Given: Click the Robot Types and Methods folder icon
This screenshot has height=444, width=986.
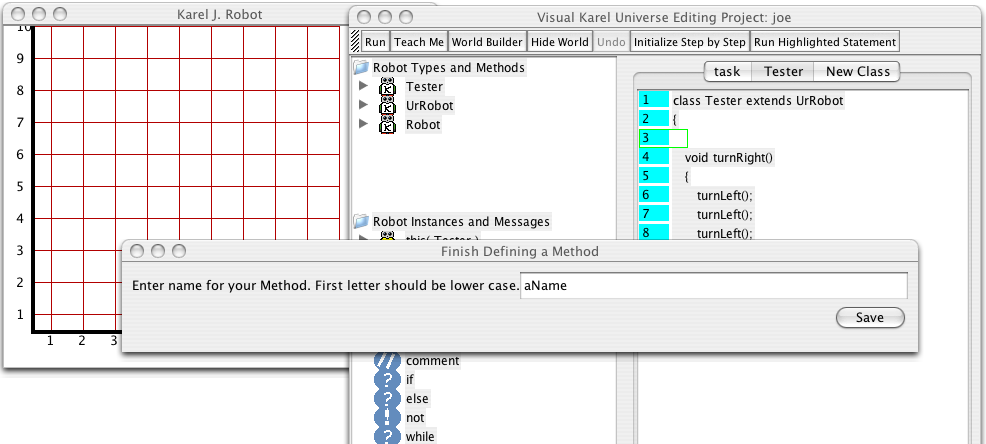Looking at the screenshot, I should pos(361,68).
